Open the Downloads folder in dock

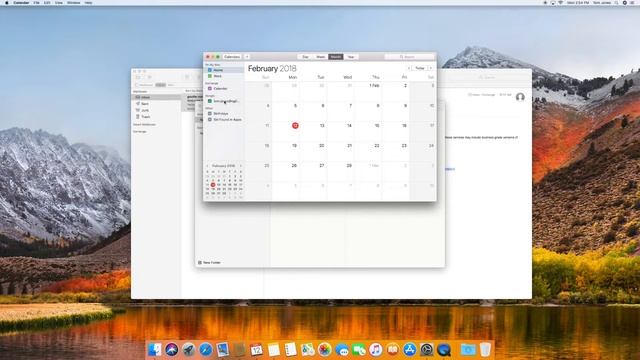[468, 349]
